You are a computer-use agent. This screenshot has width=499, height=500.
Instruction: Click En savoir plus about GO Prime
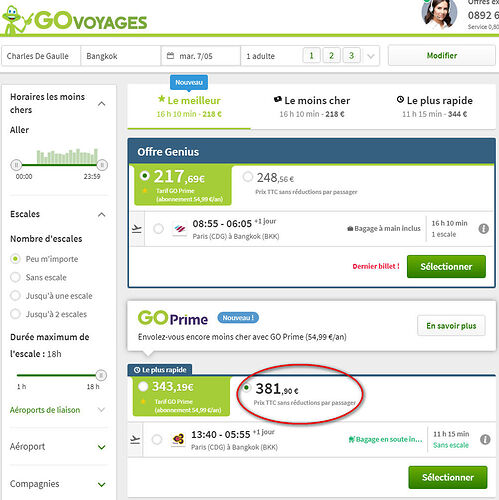pos(451,326)
